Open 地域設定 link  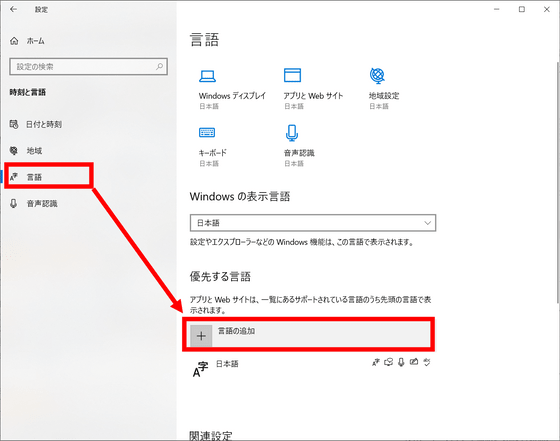(x=384, y=96)
